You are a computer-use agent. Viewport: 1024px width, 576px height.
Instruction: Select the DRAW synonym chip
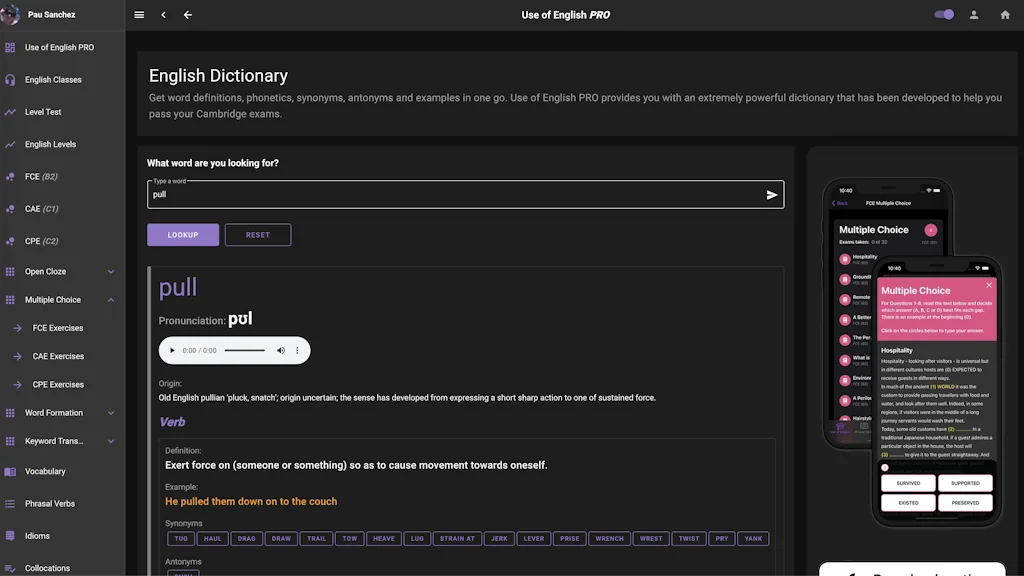pyautogui.click(x=281, y=539)
